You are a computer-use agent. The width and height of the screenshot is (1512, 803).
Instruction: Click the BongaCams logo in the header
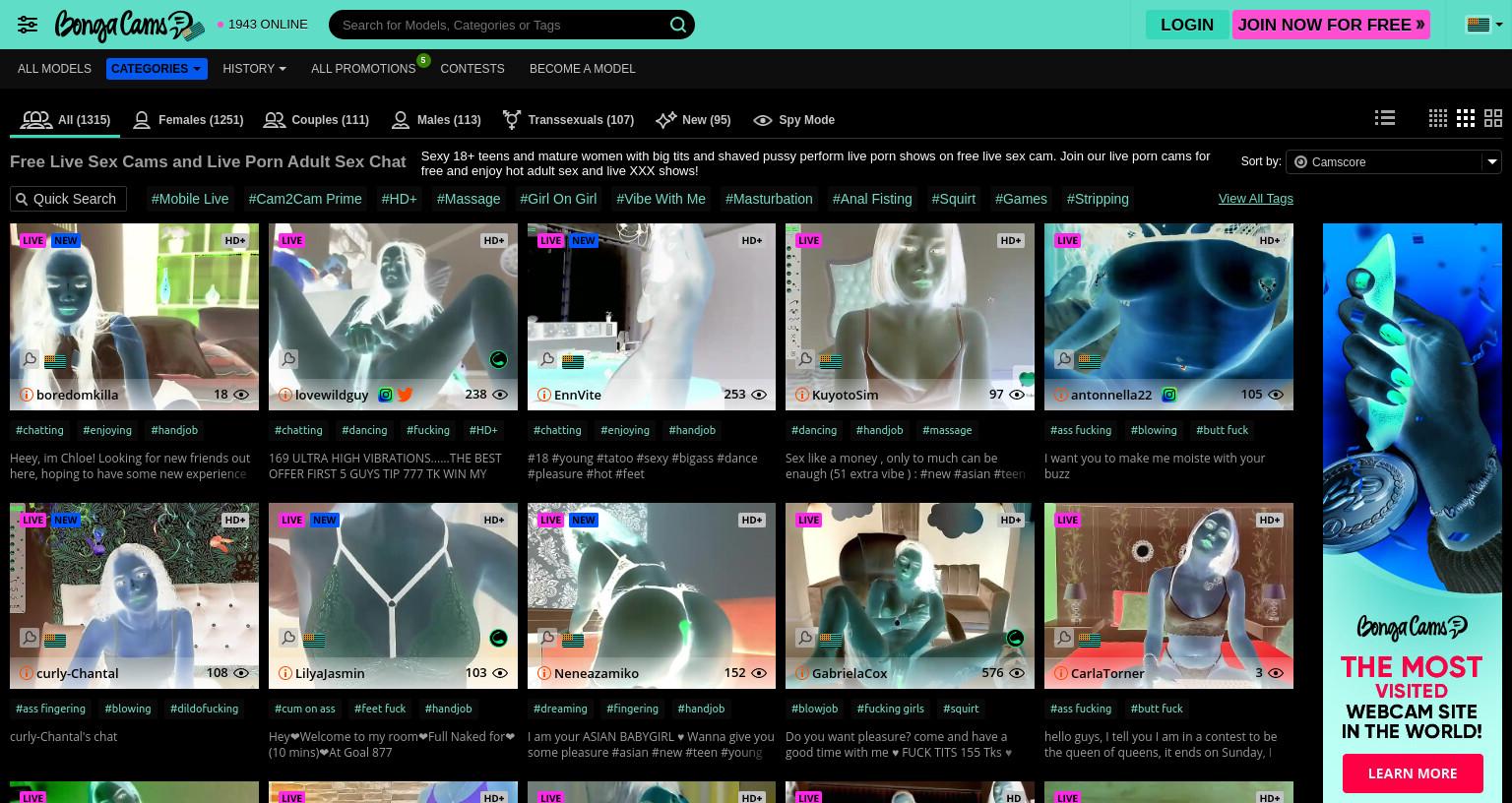point(129,26)
